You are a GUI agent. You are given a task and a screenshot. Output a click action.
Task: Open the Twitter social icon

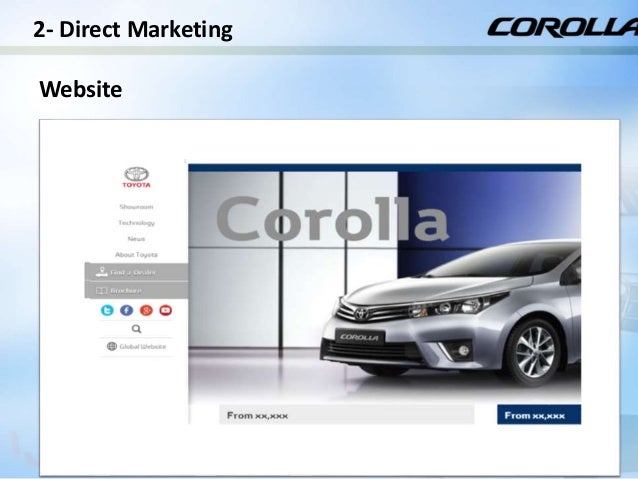pos(107,311)
